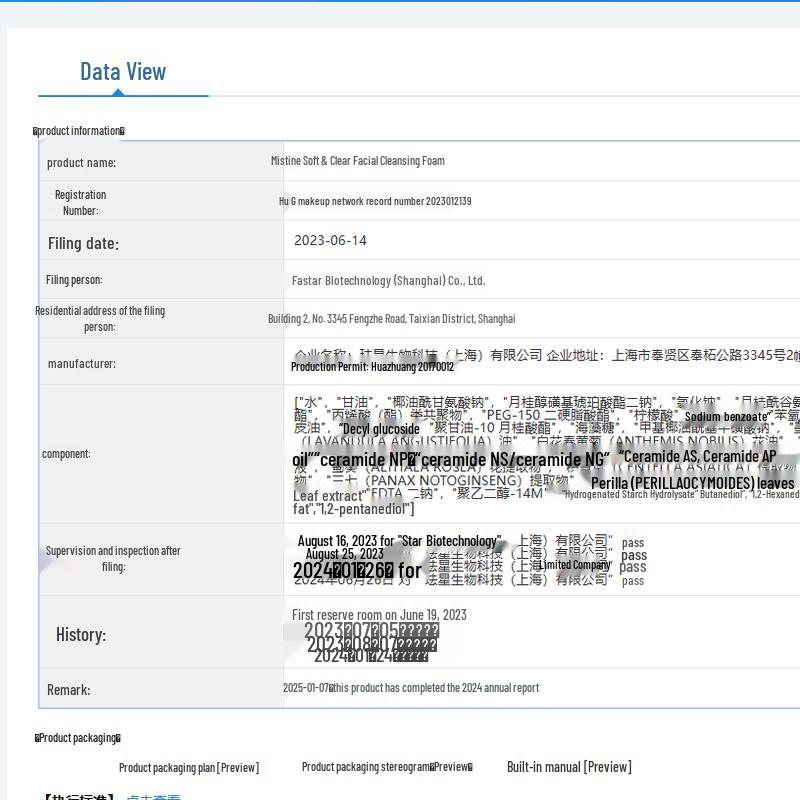Click the product information section heading

[79, 131]
